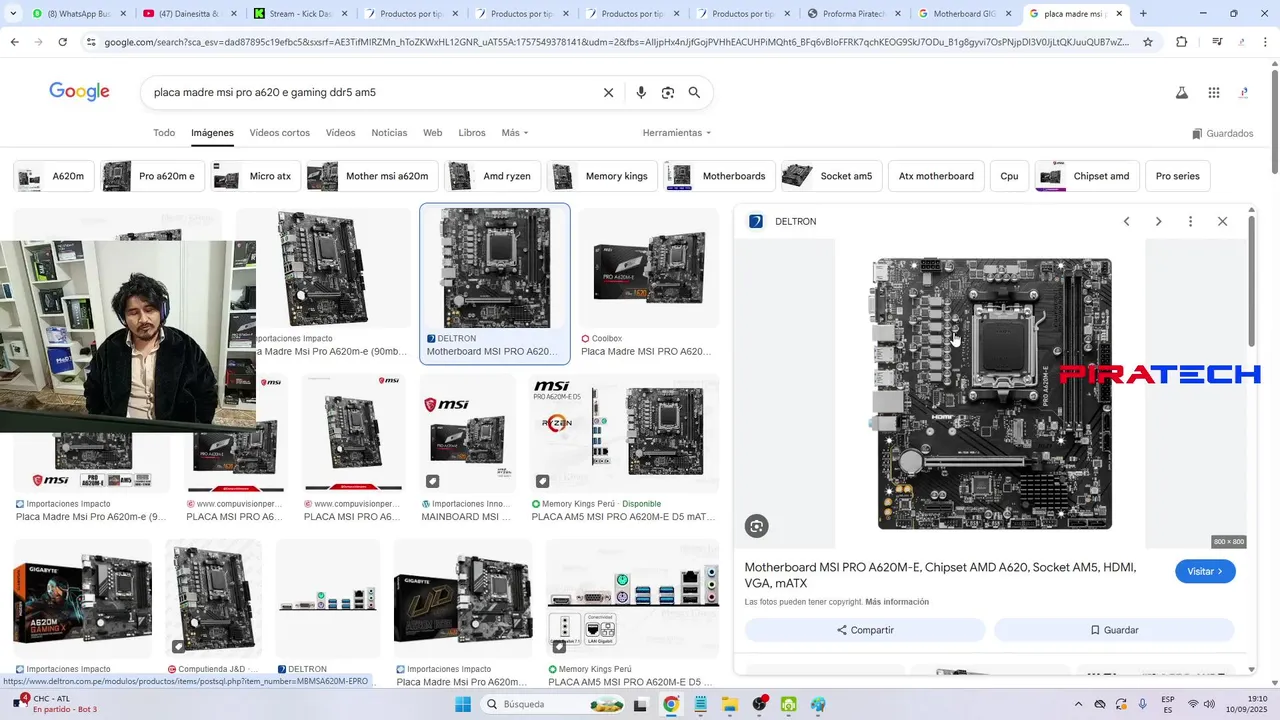Open File Explorer from the taskbar
Screen dimensions: 1280x720
coord(729,704)
